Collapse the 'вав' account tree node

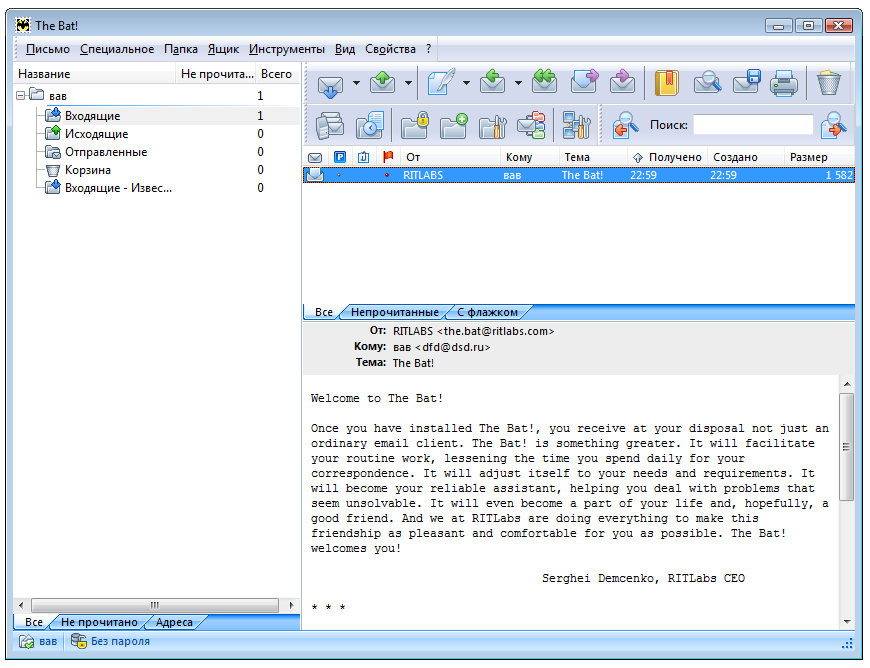pos(21,95)
